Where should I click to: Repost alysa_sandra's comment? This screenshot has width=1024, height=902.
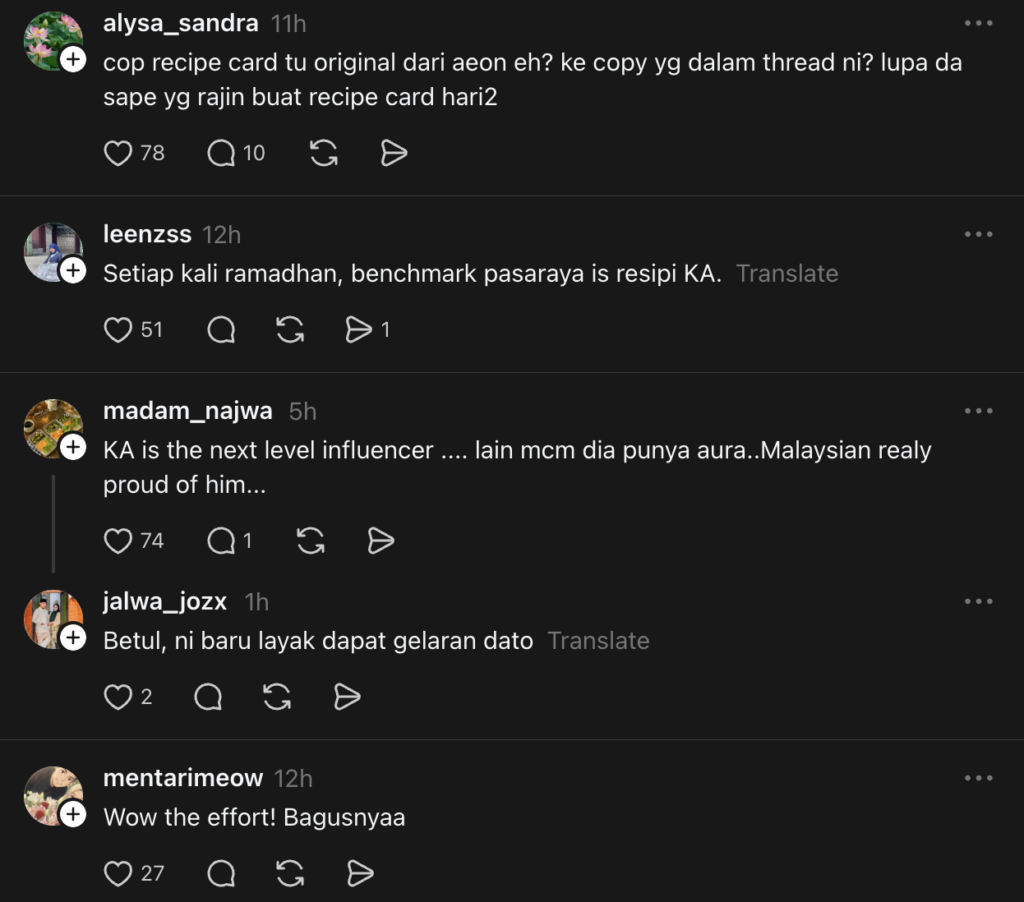323,153
